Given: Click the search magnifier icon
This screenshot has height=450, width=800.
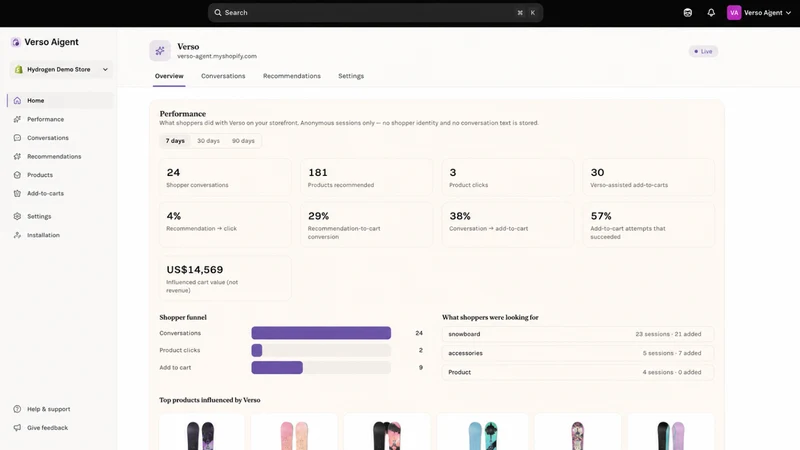Looking at the screenshot, I should click(218, 13).
